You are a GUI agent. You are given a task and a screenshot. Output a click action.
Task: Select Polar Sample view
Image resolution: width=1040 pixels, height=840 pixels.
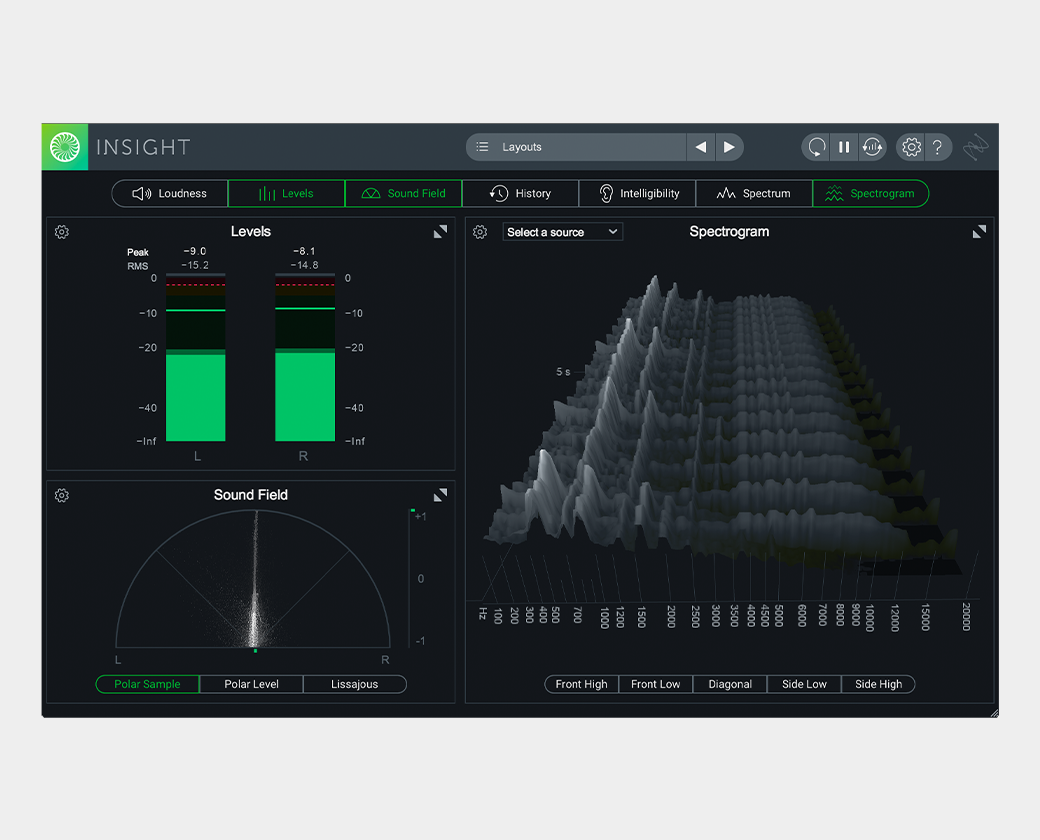click(x=147, y=684)
